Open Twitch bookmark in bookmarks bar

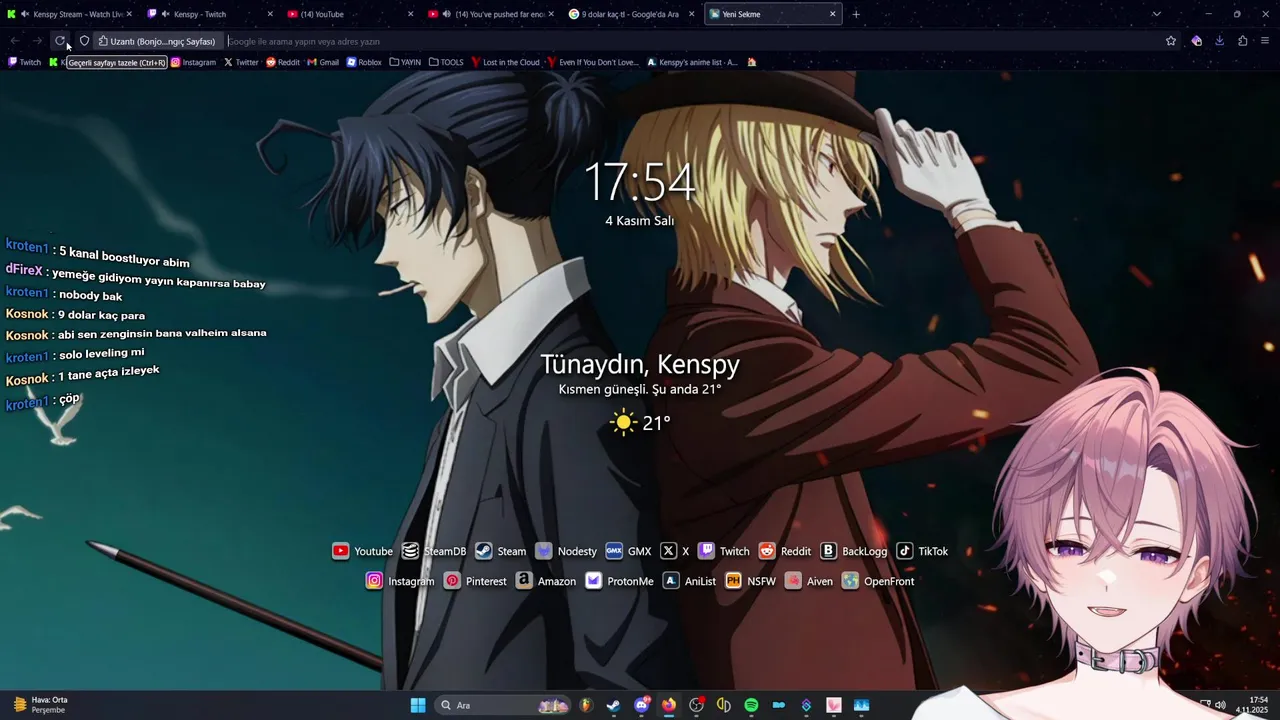(25, 62)
